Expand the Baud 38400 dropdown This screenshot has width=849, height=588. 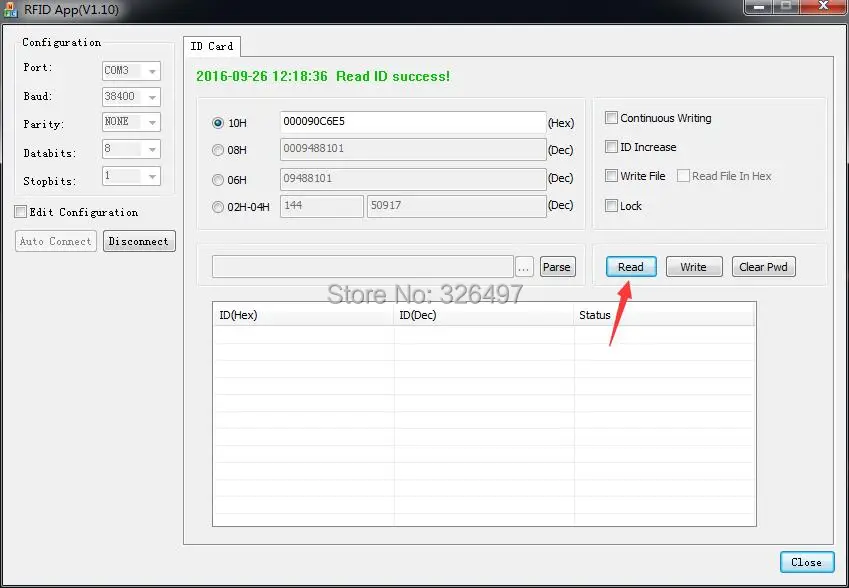point(131,97)
